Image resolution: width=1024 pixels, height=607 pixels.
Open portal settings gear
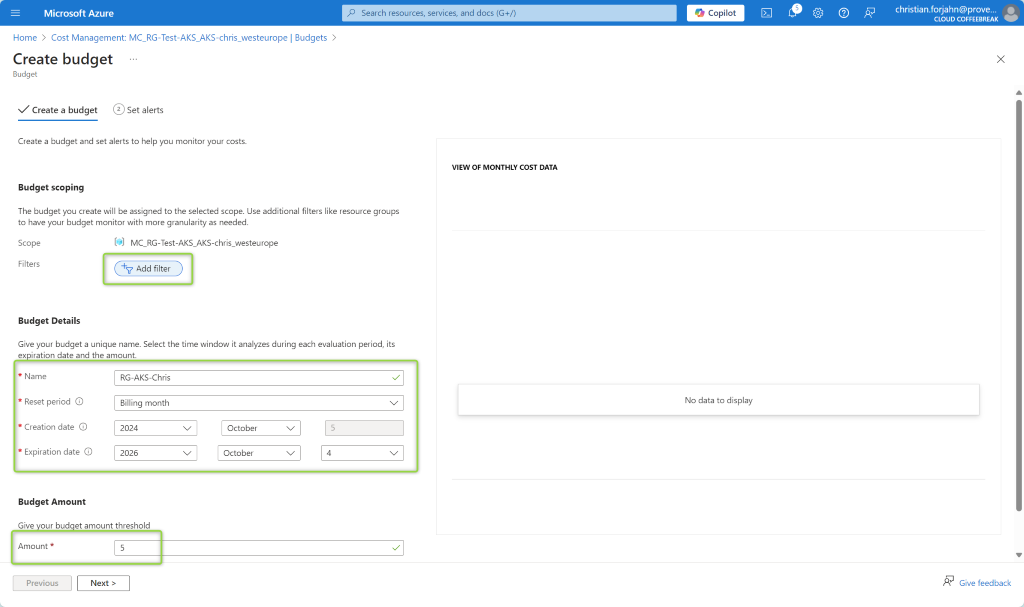(818, 13)
